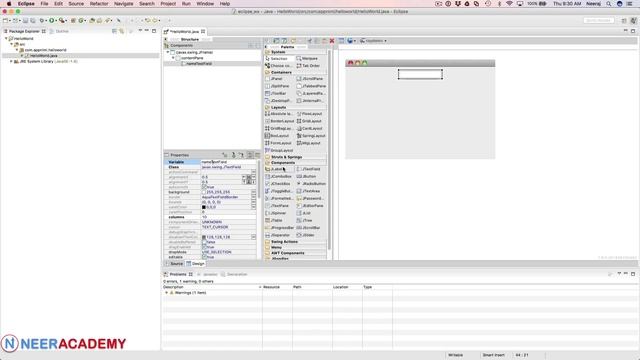This screenshot has width=640, height=360.
Task: Activate the Marquee tool
Action: (311, 59)
